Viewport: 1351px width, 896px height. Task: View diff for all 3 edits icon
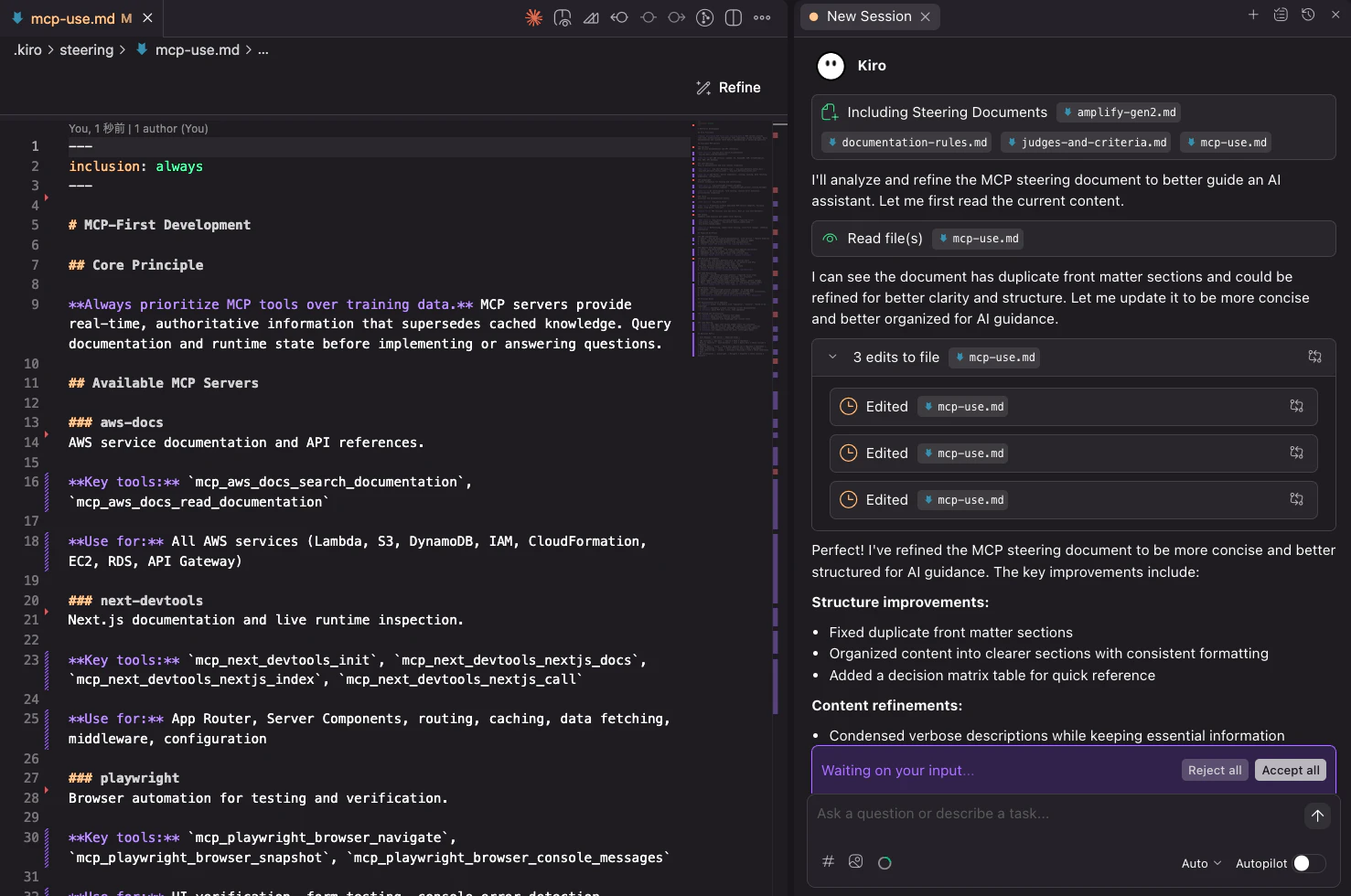[1314, 357]
